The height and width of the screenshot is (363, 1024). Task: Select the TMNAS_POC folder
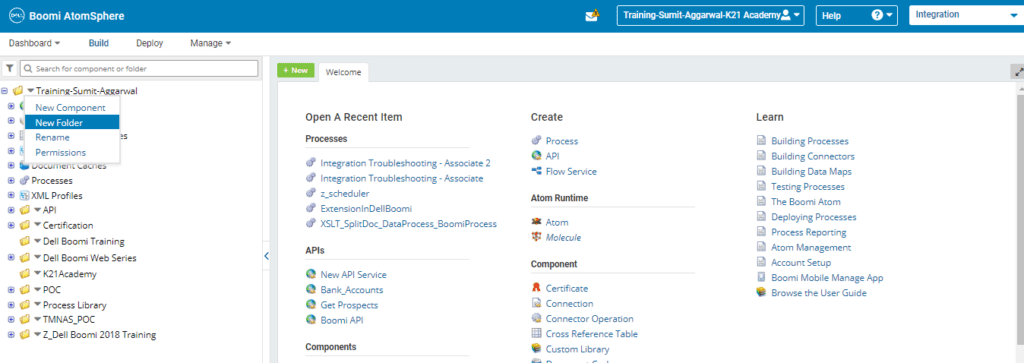pyautogui.click(x=70, y=320)
